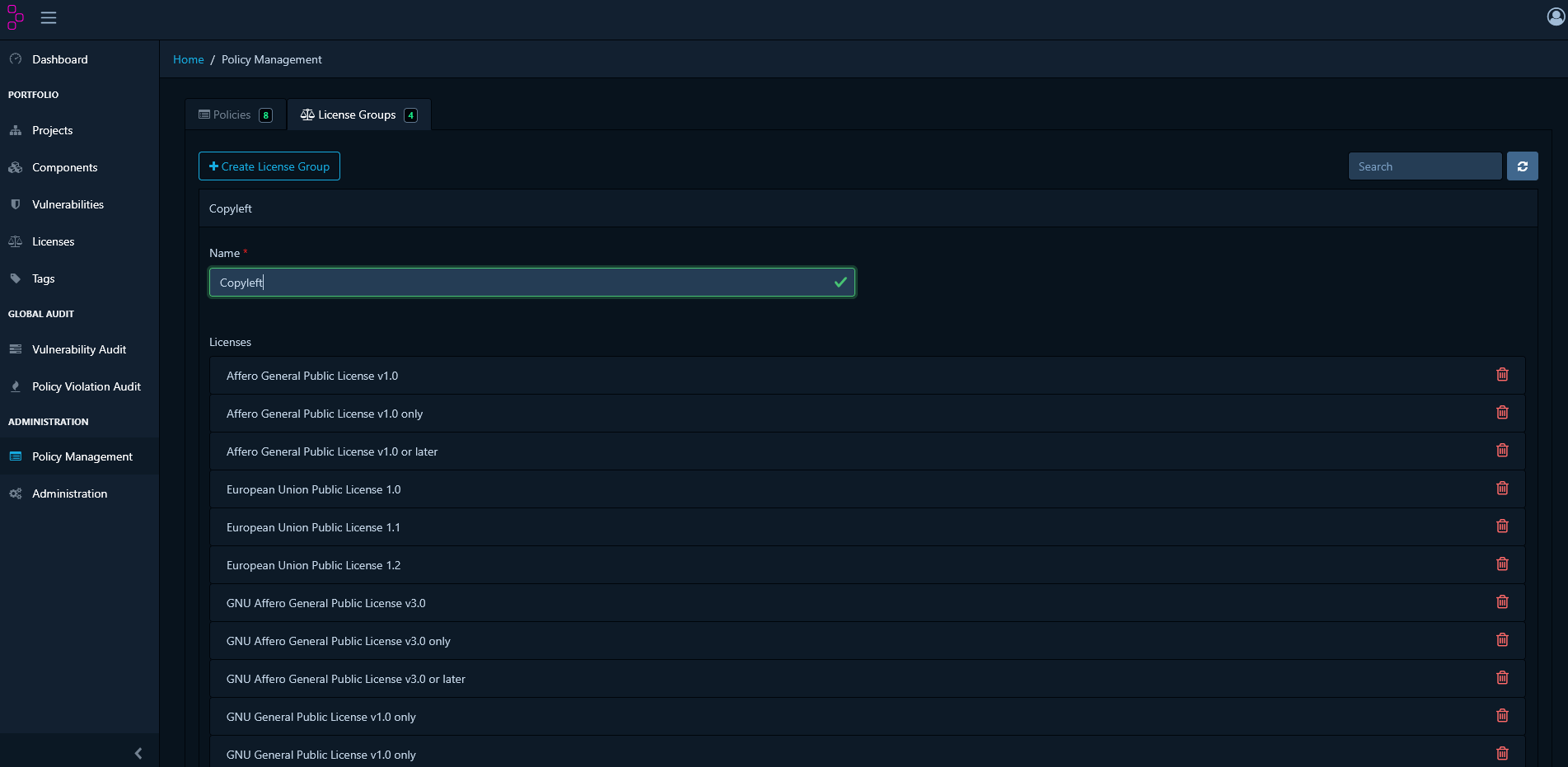Viewport: 1568px width, 767px height.
Task: Open Vulnerability Audit page
Action: [79, 349]
